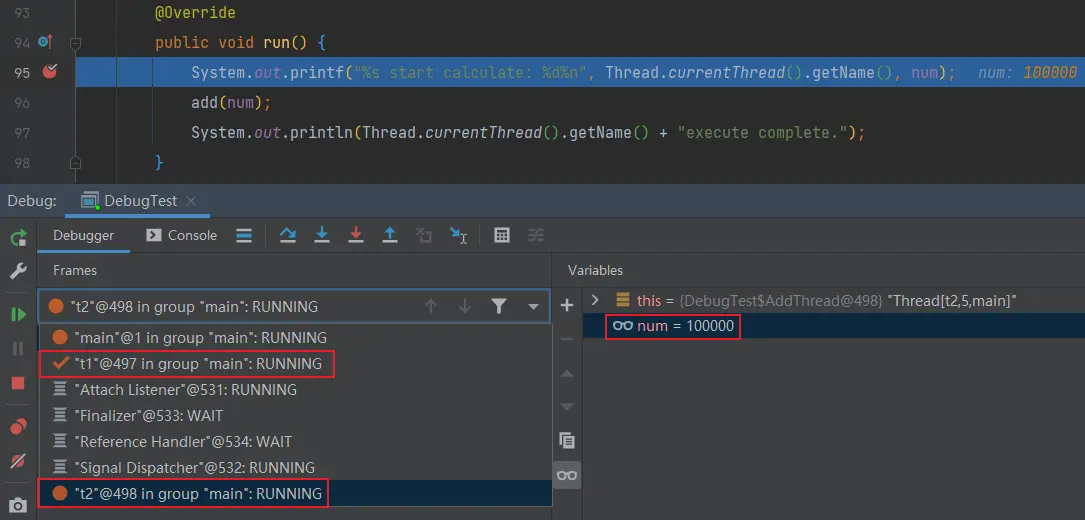Click @Override annotation on line 93
The height and width of the screenshot is (520, 1085).
[195, 13]
